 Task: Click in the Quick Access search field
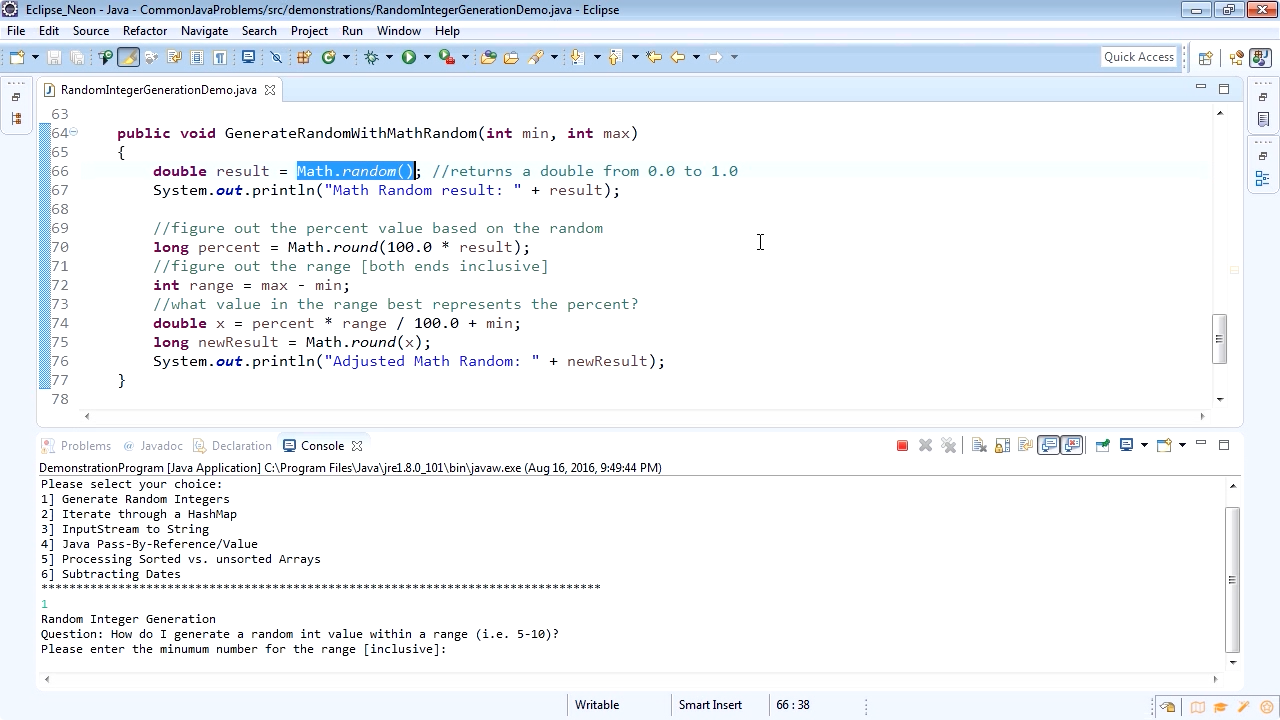click(x=1138, y=57)
